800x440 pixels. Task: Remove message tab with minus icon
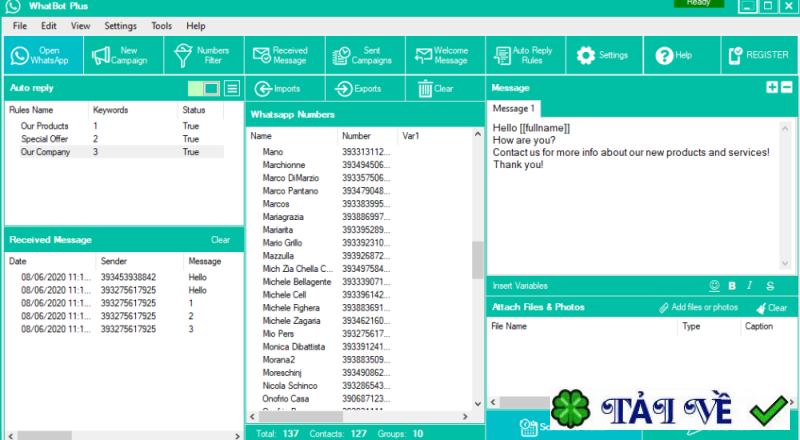click(787, 87)
